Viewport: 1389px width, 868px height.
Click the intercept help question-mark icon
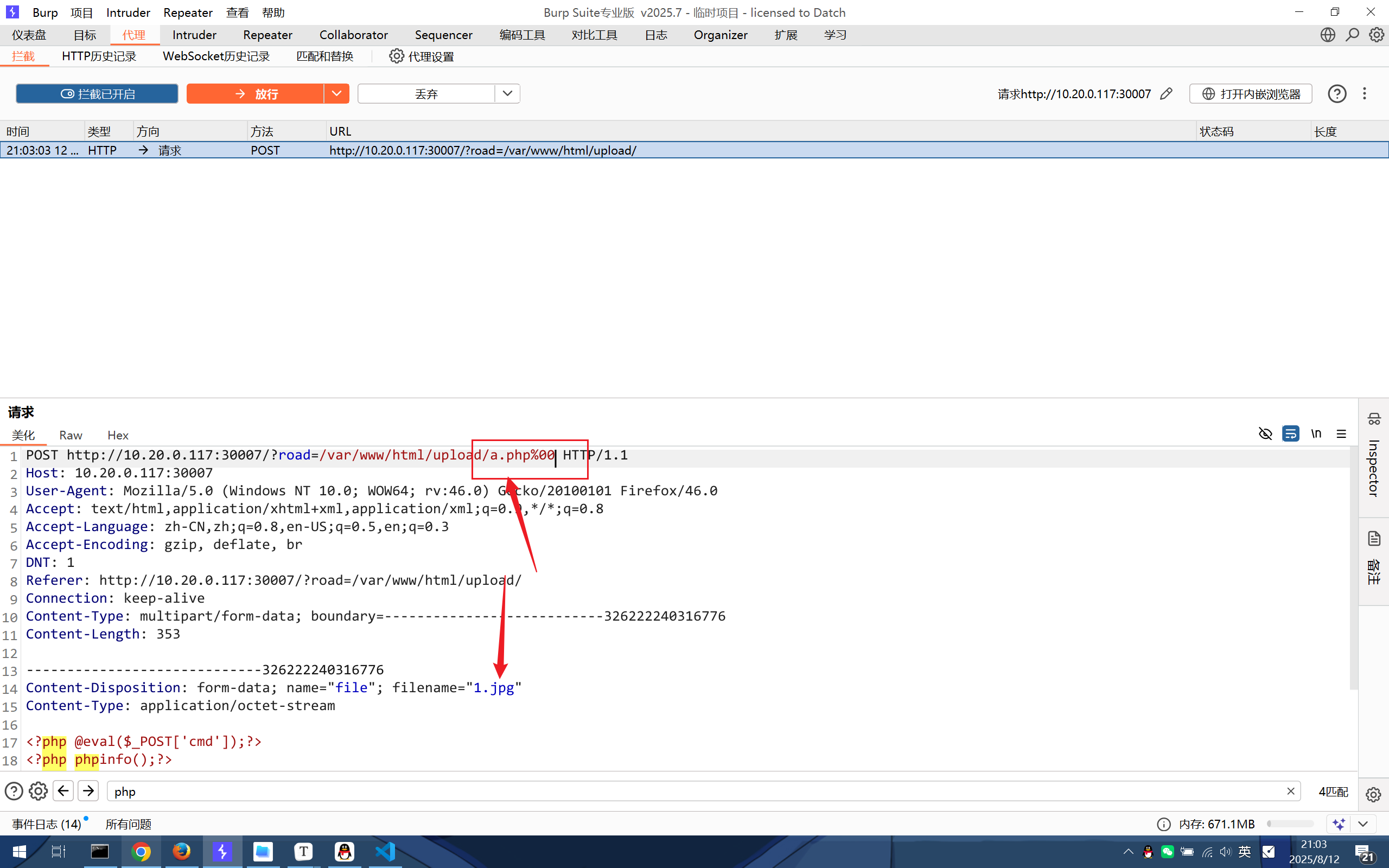coord(1337,93)
